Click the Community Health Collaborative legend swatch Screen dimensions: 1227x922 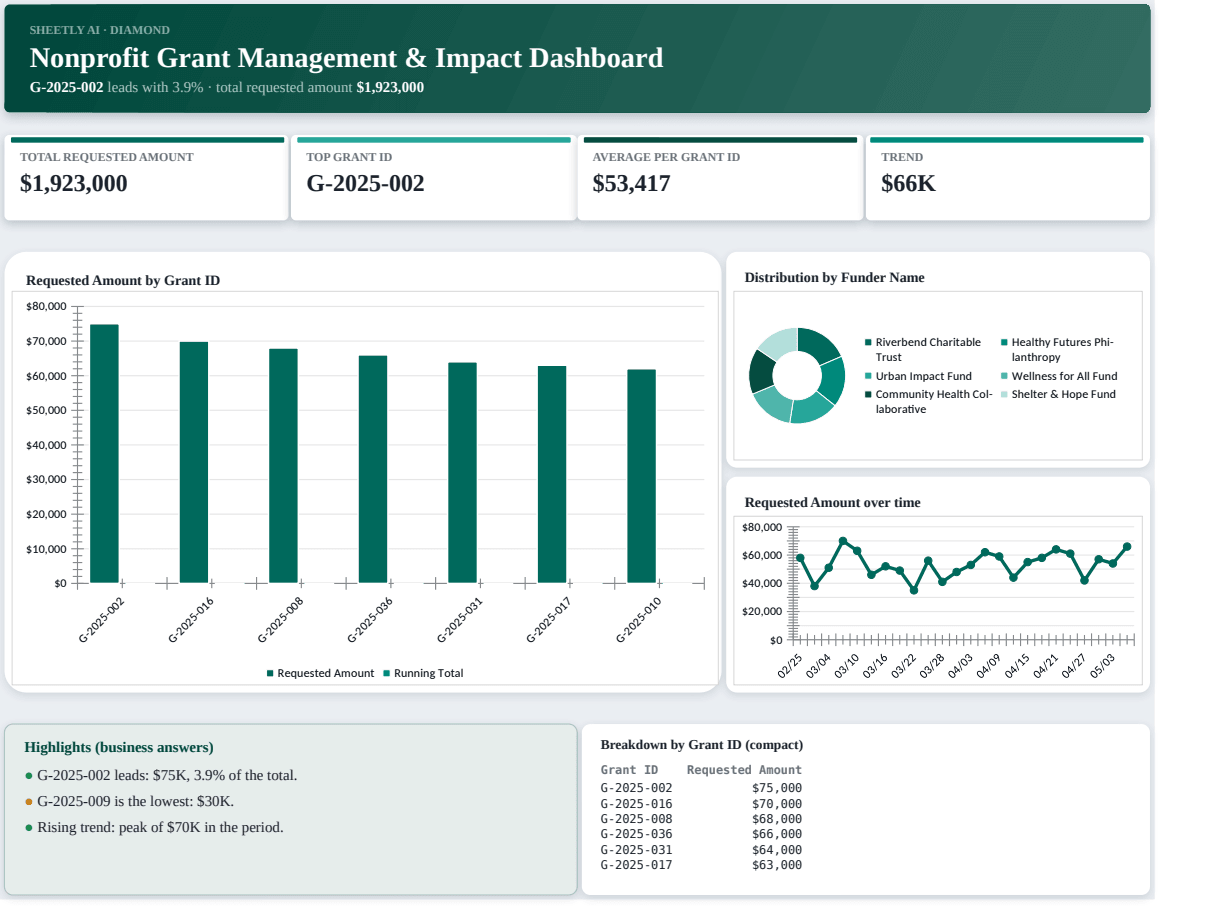(868, 395)
